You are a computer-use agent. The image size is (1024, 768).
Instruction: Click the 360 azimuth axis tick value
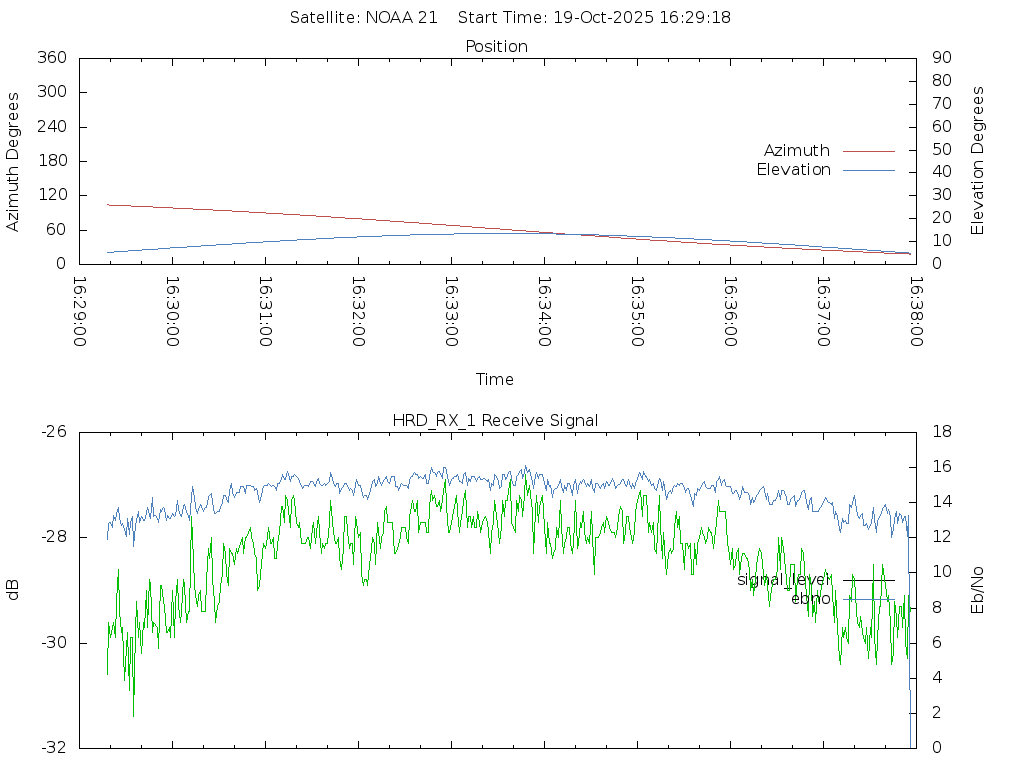click(x=52, y=58)
